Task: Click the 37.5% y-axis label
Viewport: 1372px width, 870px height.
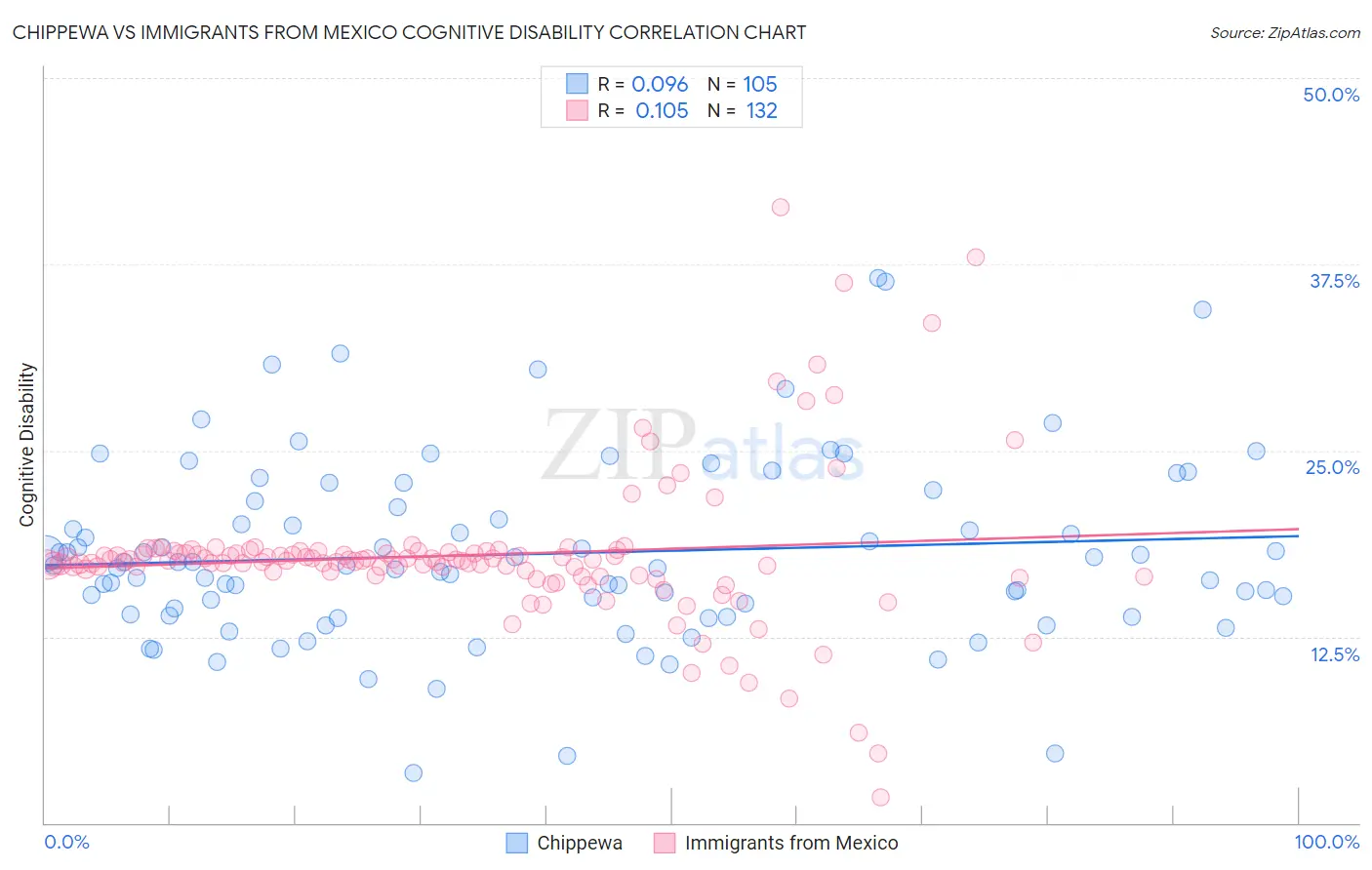Action: coord(1334,281)
